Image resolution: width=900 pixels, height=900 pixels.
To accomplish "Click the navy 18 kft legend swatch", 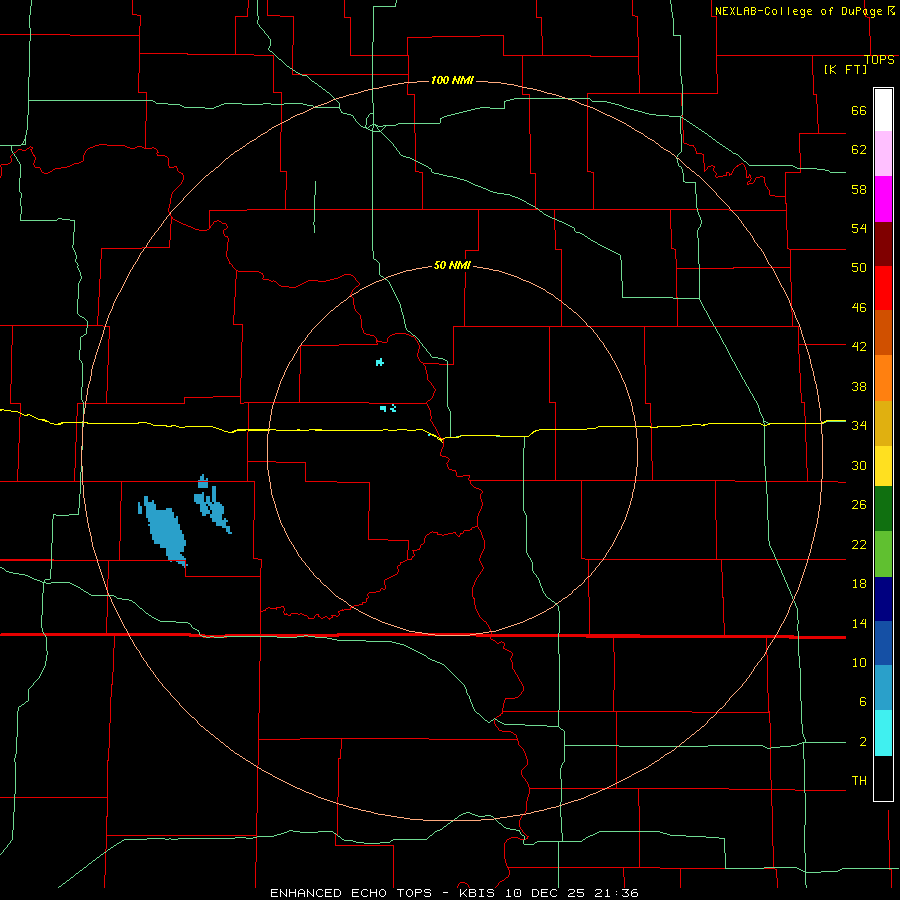I will [883, 599].
